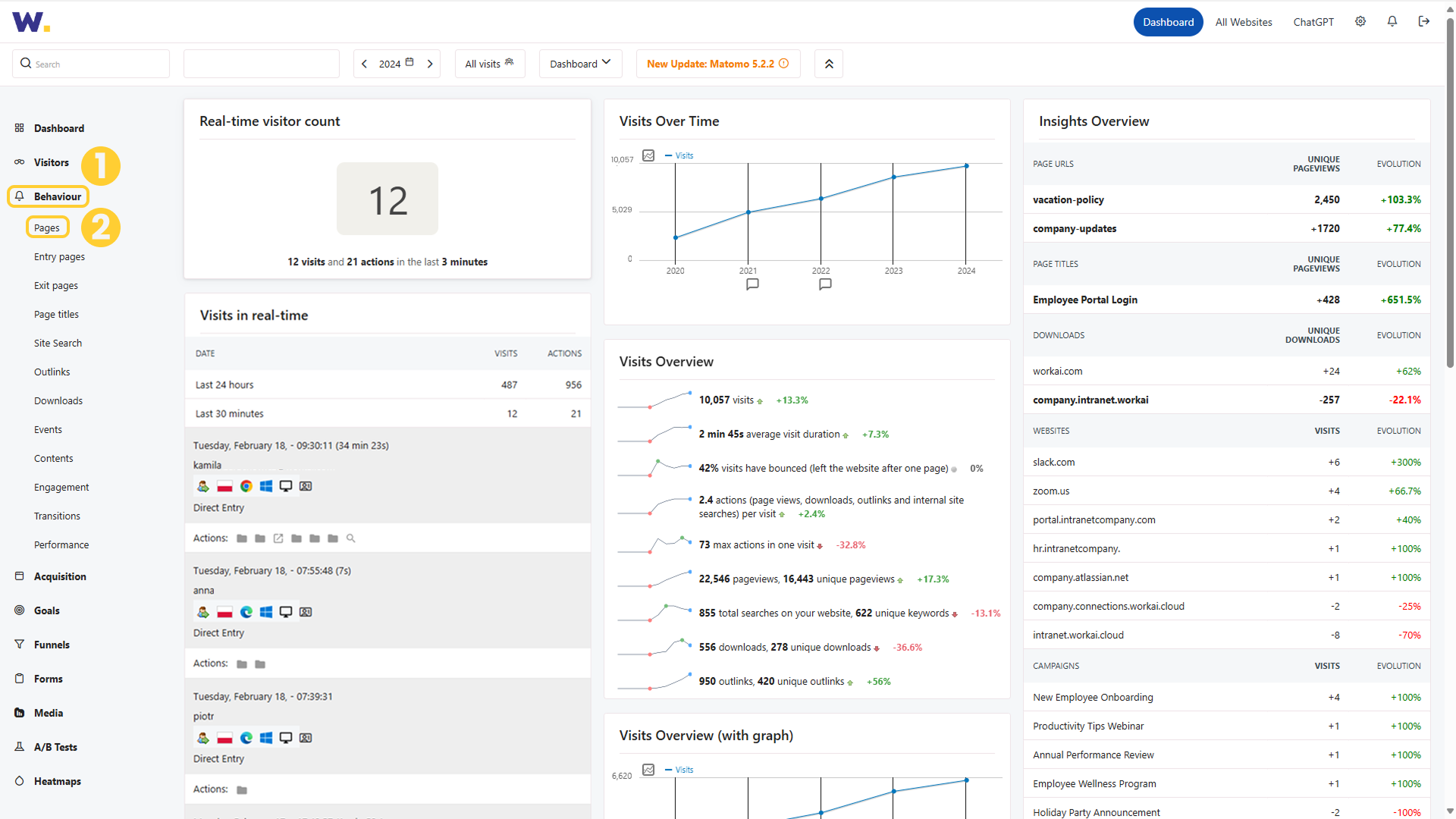Screen dimensions: 1456x819
Task: Expand Acquisition in the sidebar
Action: click(60, 576)
